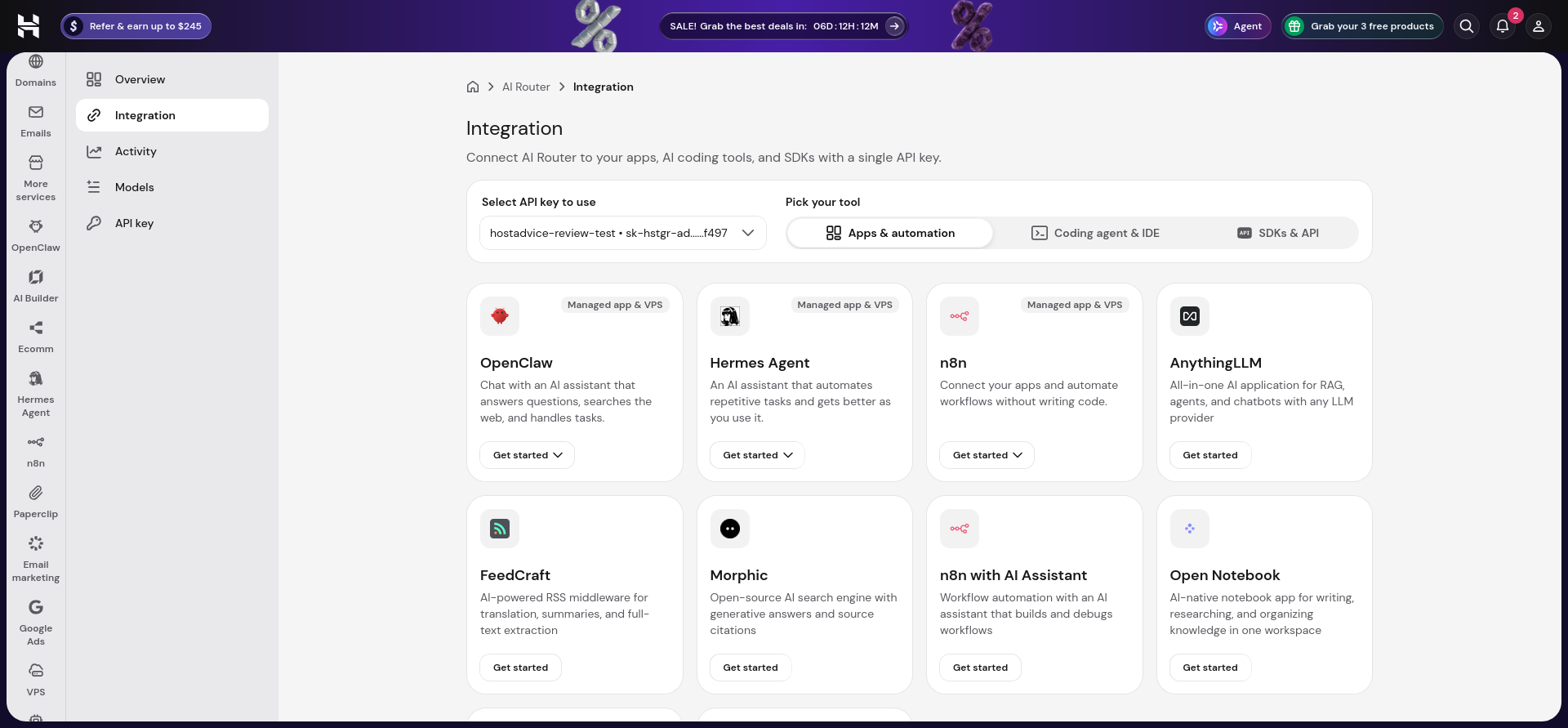Open Email marketing in the sidebar
The width and height of the screenshot is (1568, 728).
tap(36, 560)
